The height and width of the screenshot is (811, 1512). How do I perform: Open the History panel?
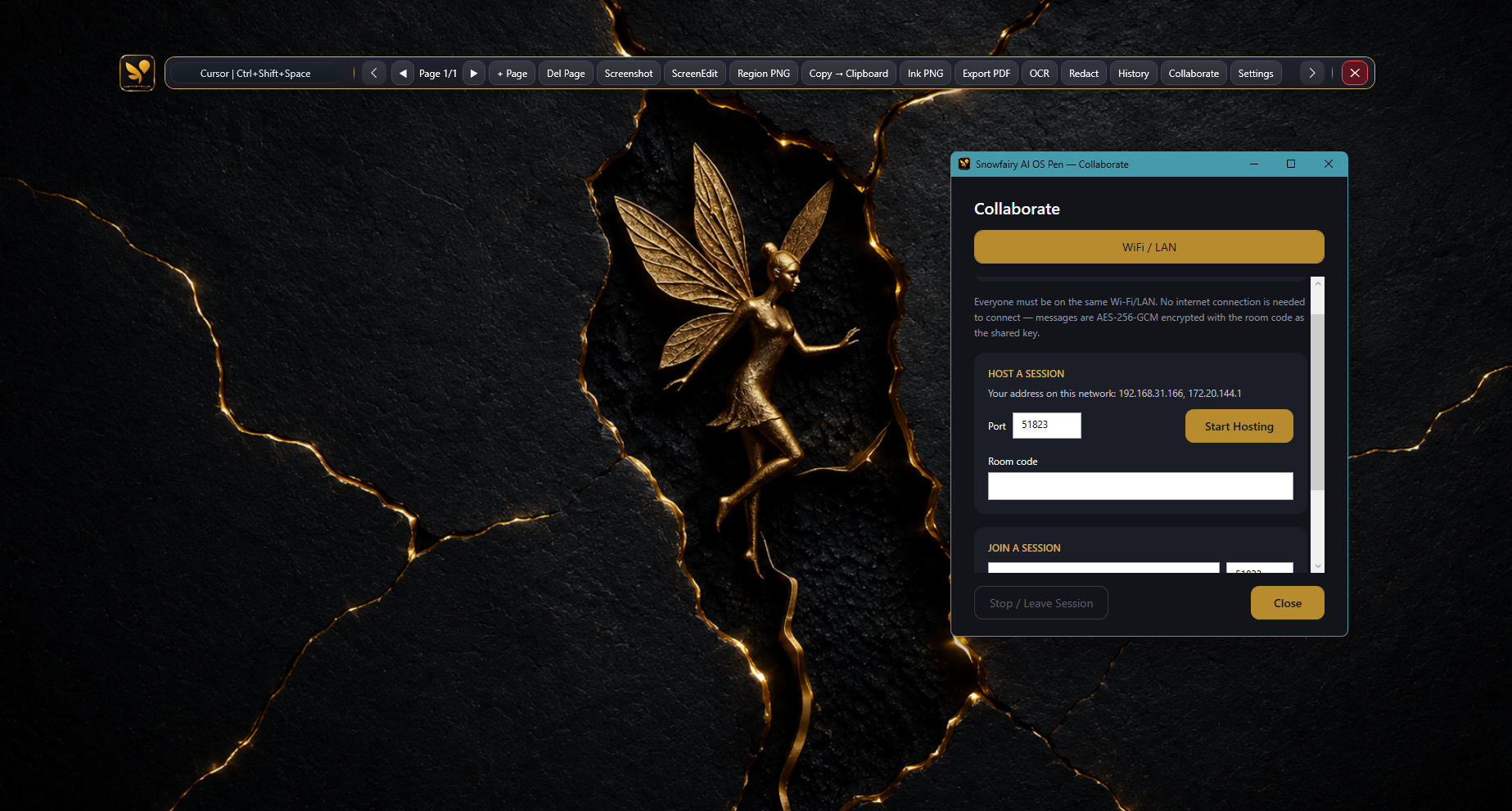point(1134,73)
